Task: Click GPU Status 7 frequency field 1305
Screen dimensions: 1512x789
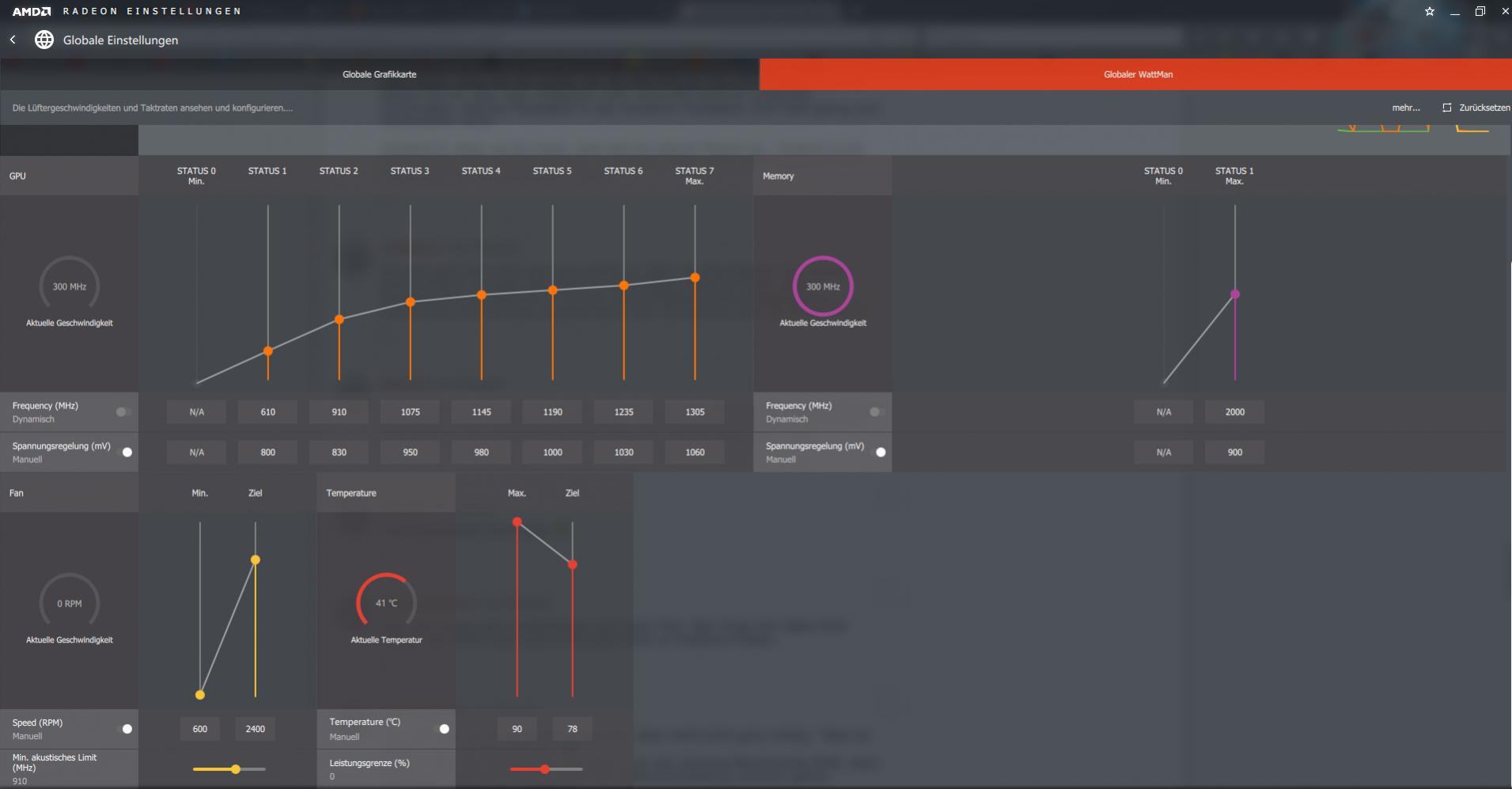Action: [x=695, y=412]
